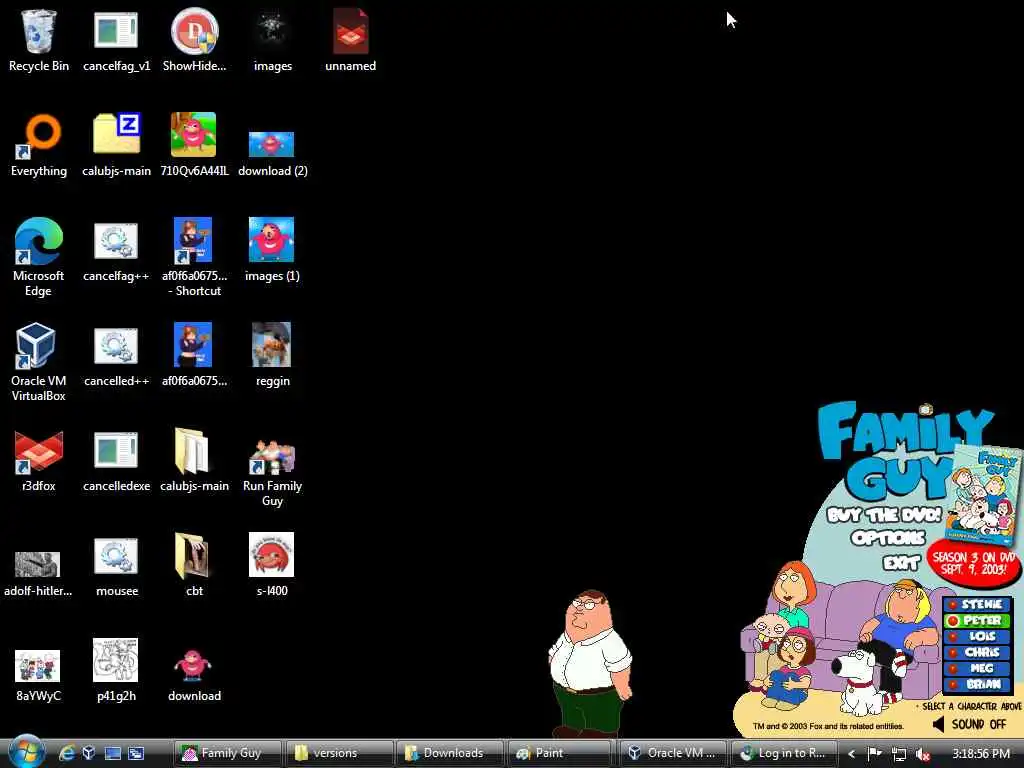Select the unnamed r3dfox-style file icon

coord(351,40)
